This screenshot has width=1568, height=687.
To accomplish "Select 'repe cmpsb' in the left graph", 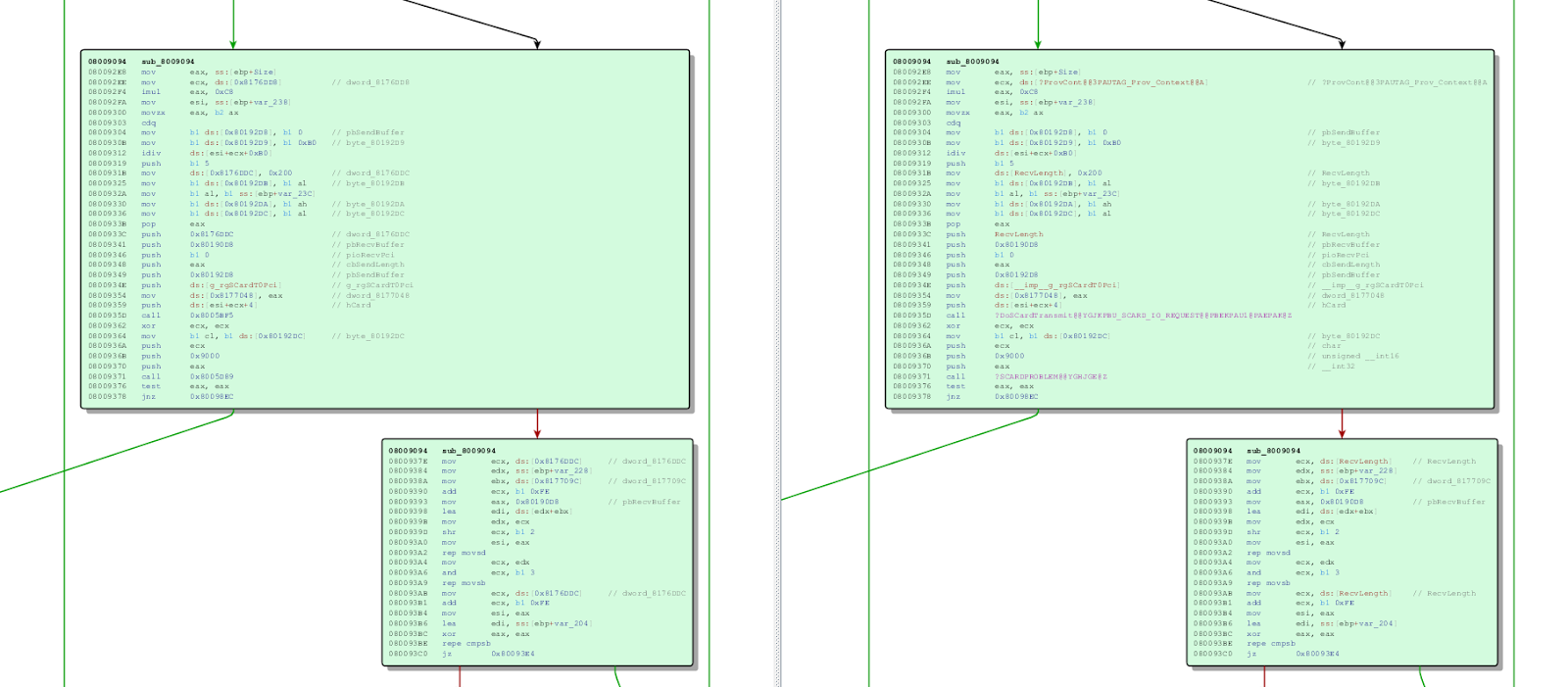I will click(466, 644).
